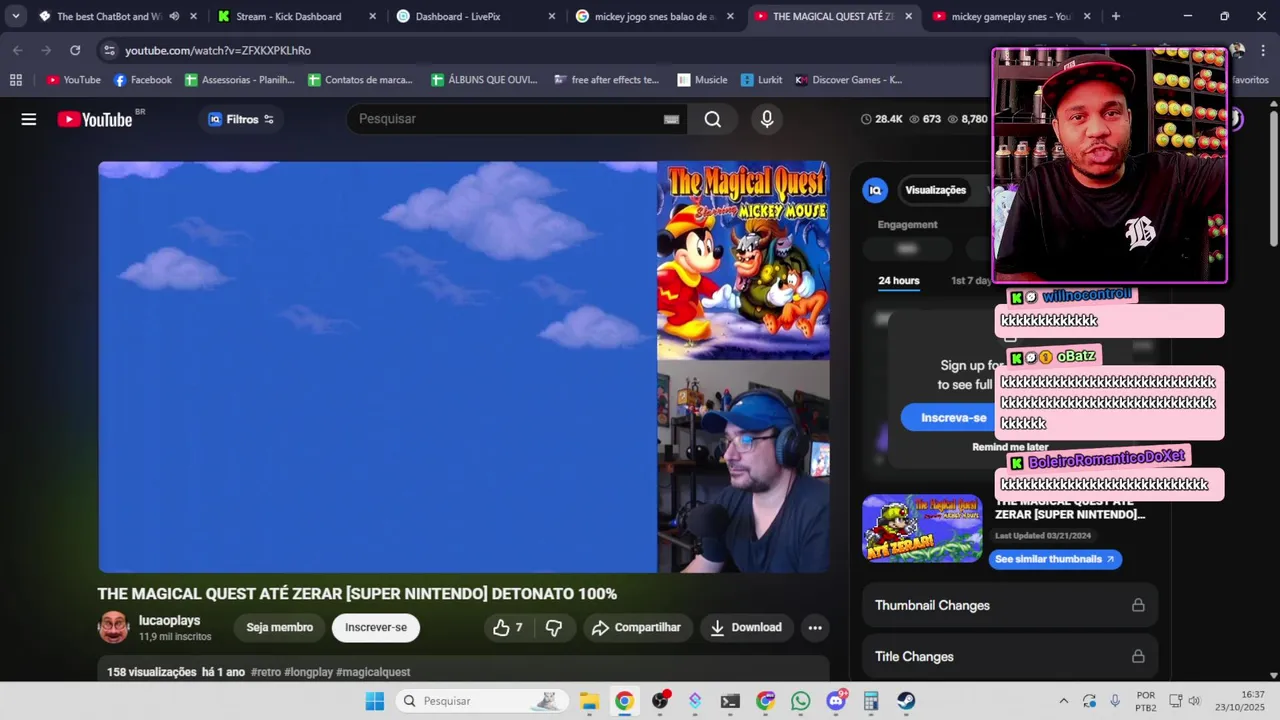Select the Visualizações tab in vidIQ panel
1280x720 pixels.
936,190
